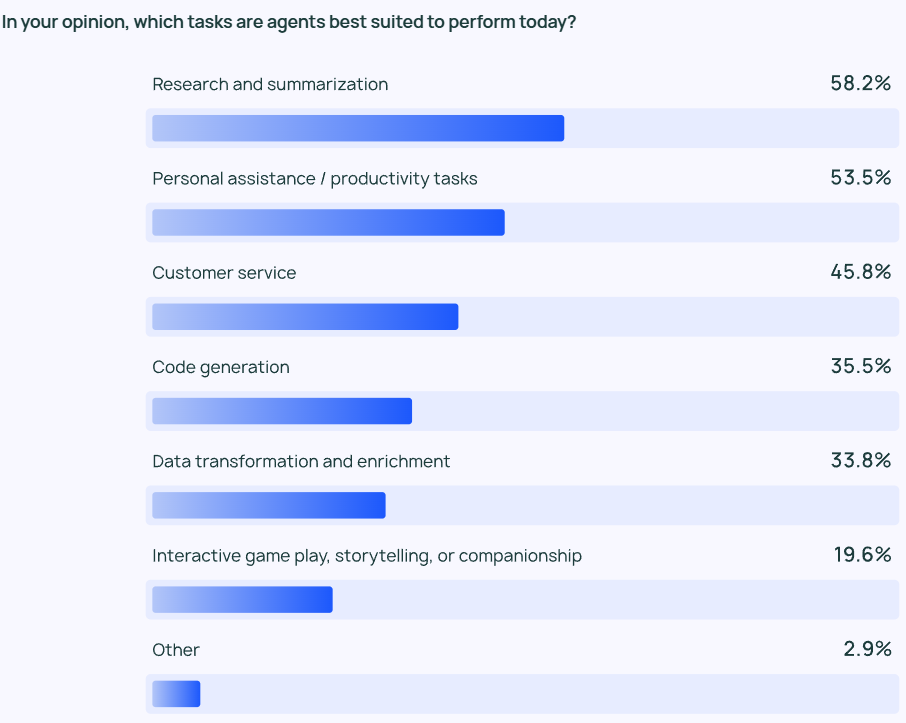The height and width of the screenshot is (723, 906).
Task: Select the Personal assistance / productivity tasks label
Action: 315,179
